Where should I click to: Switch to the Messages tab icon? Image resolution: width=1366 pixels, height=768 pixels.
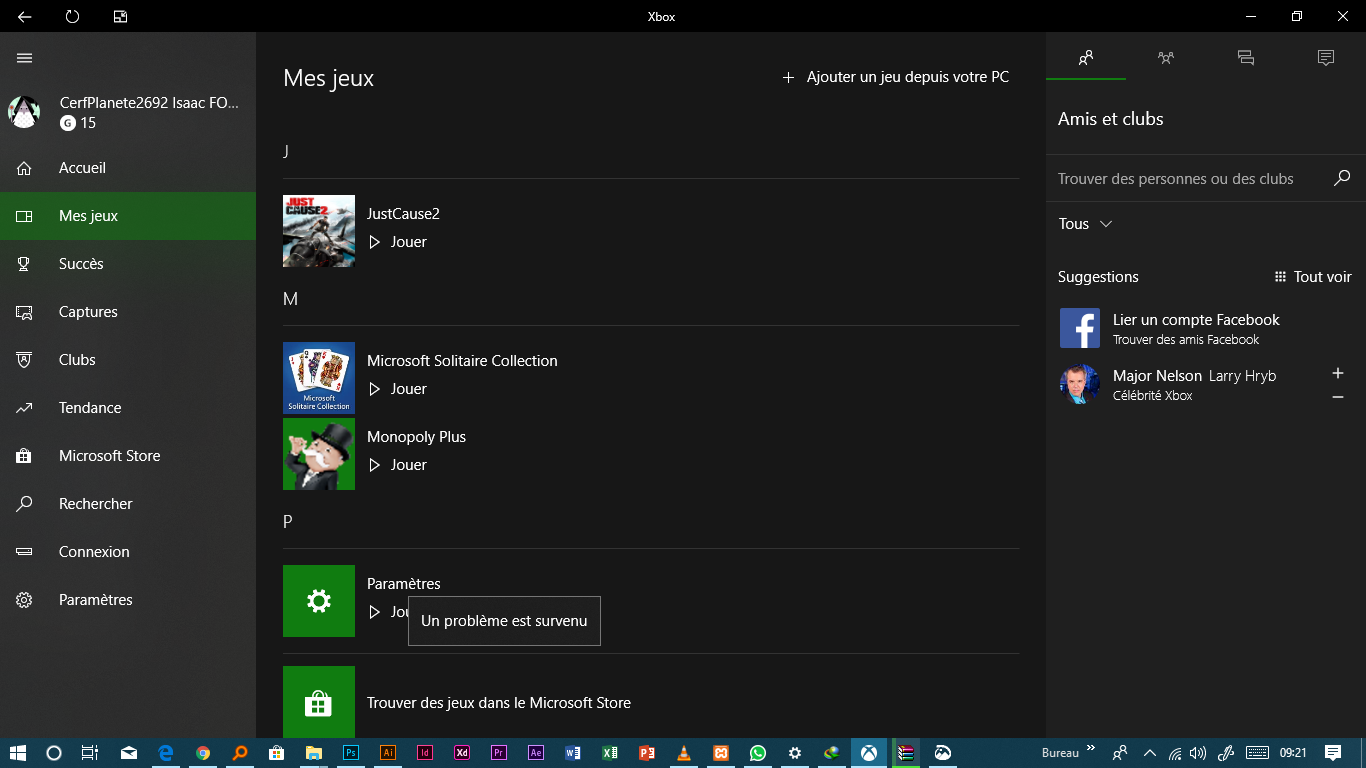click(1246, 58)
